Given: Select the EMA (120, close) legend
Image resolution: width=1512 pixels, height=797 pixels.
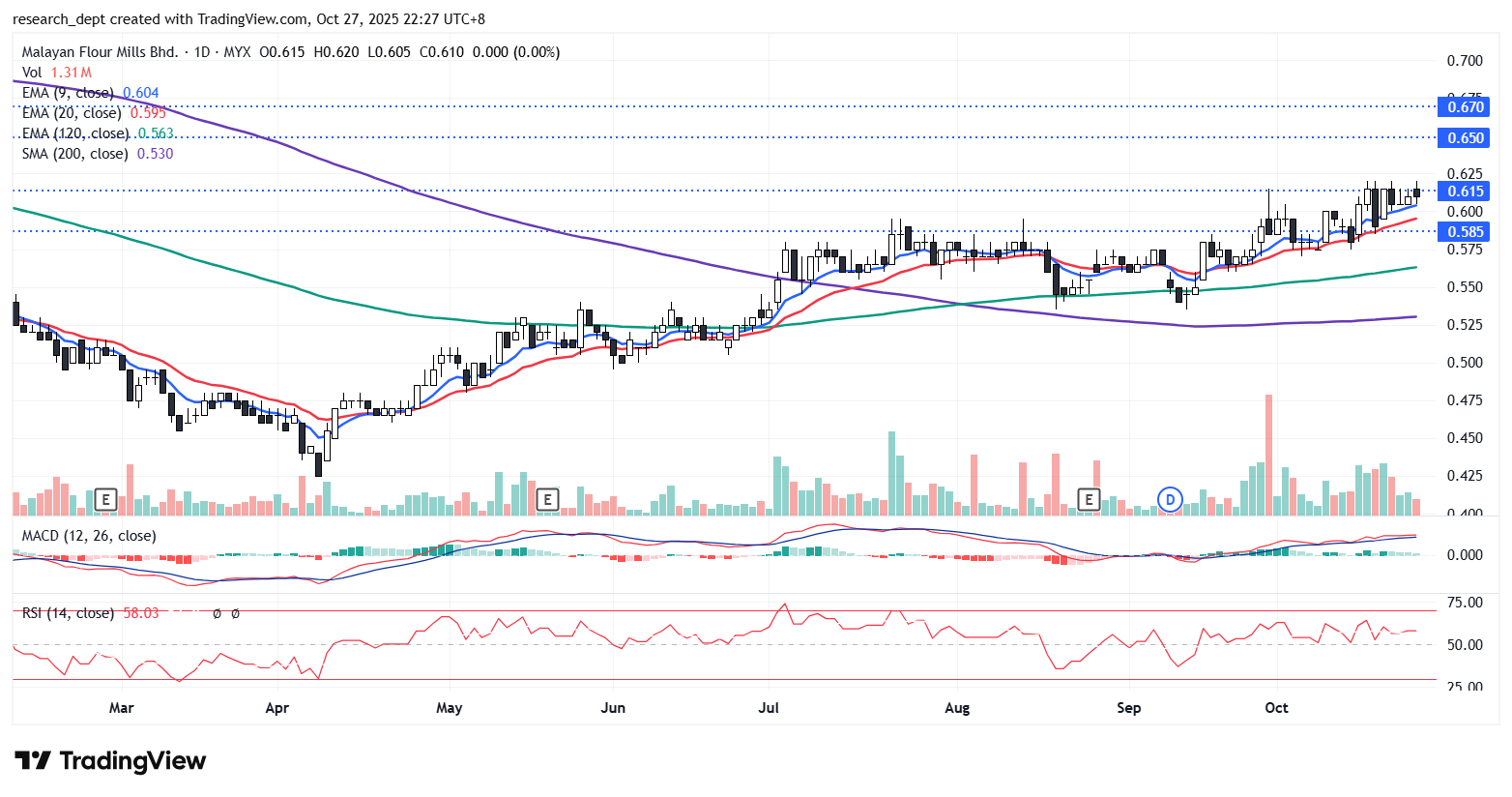Looking at the screenshot, I should pos(75,133).
